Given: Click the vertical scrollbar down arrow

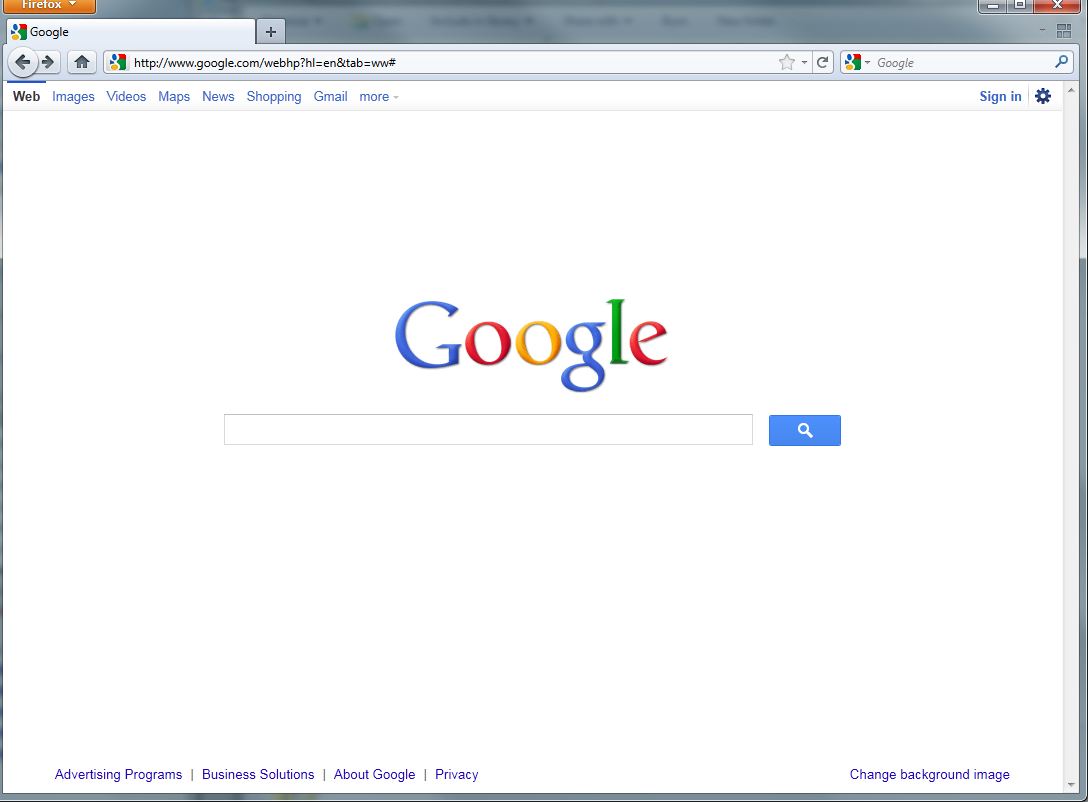Looking at the screenshot, I should tap(1071, 785).
